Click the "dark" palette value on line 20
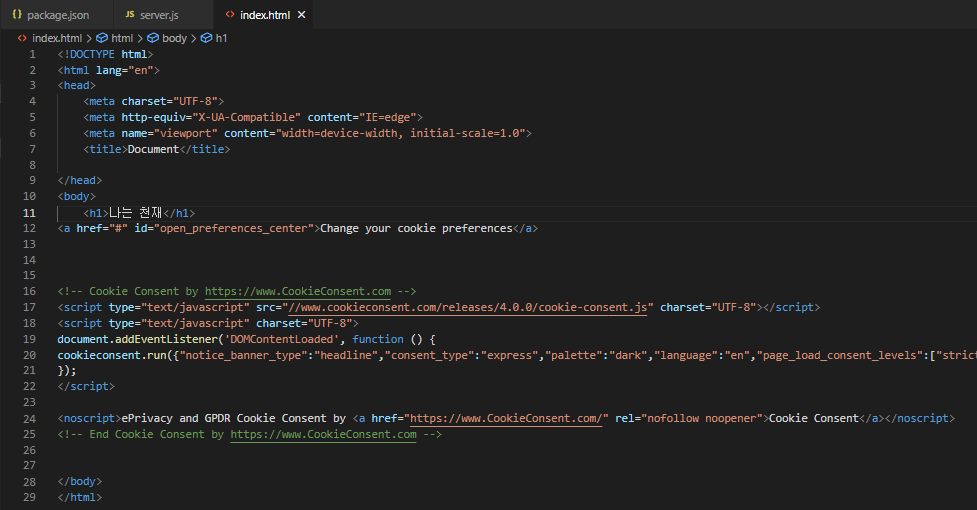Viewport: 977px width, 510px height. click(627, 355)
